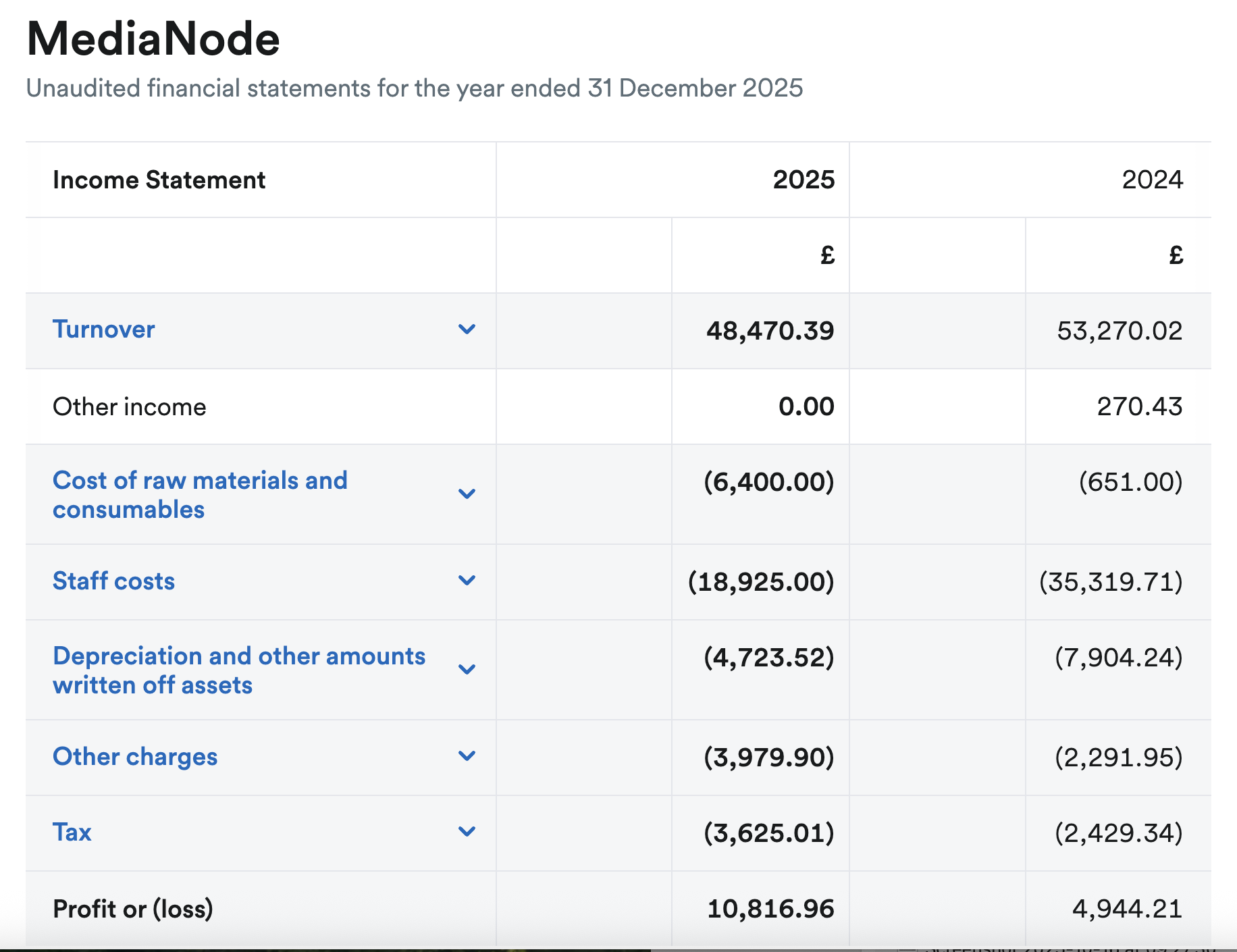Open Depreciation and other amounts written off assets
The image size is (1237, 952).
click(239, 670)
